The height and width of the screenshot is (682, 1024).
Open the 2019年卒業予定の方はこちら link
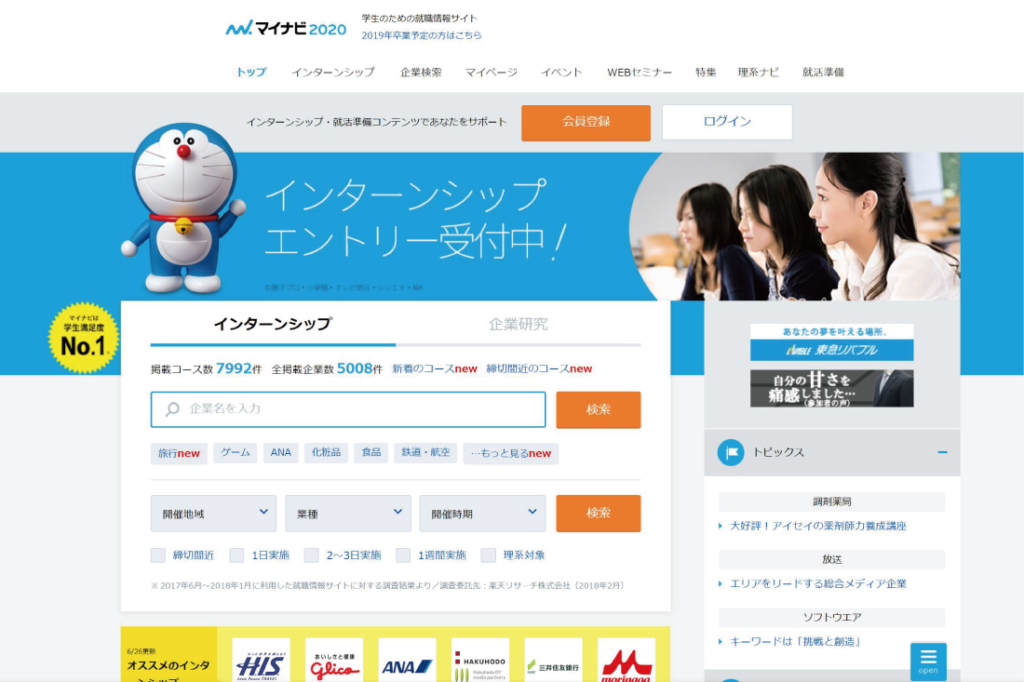pos(421,35)
